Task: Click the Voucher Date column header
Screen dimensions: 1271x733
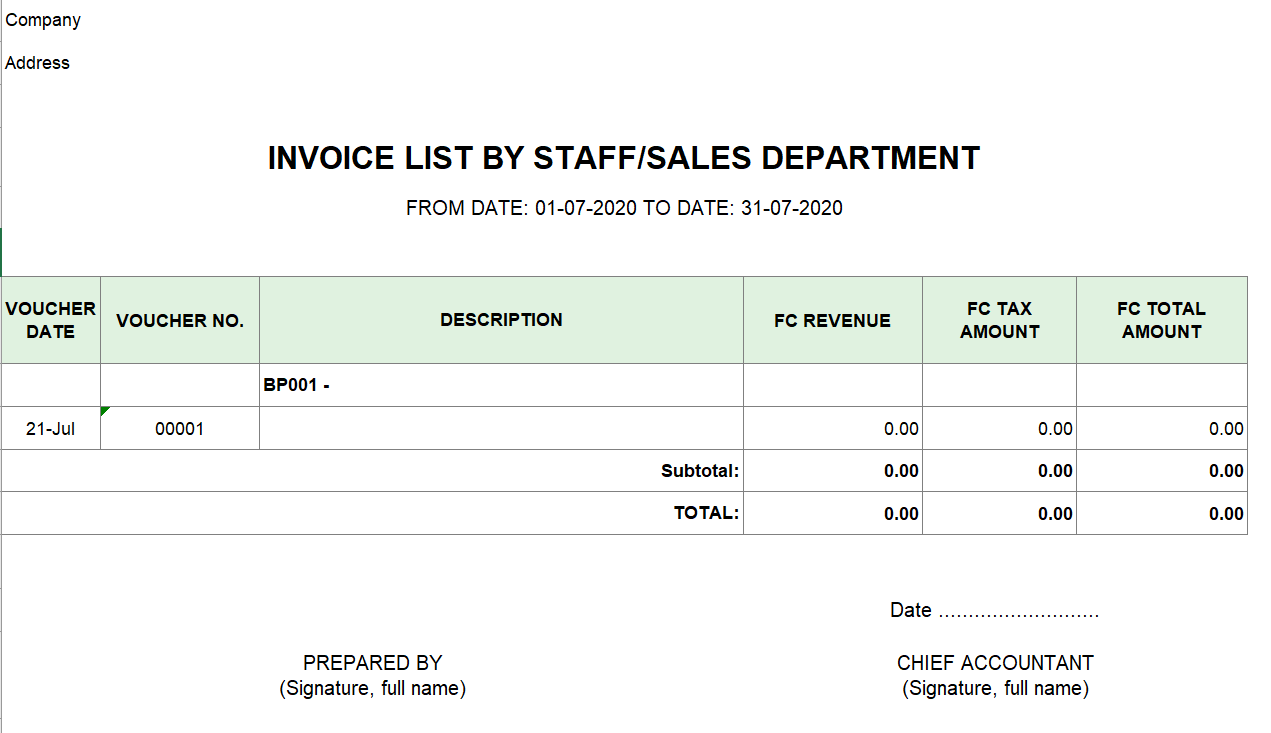Action: 51,320
